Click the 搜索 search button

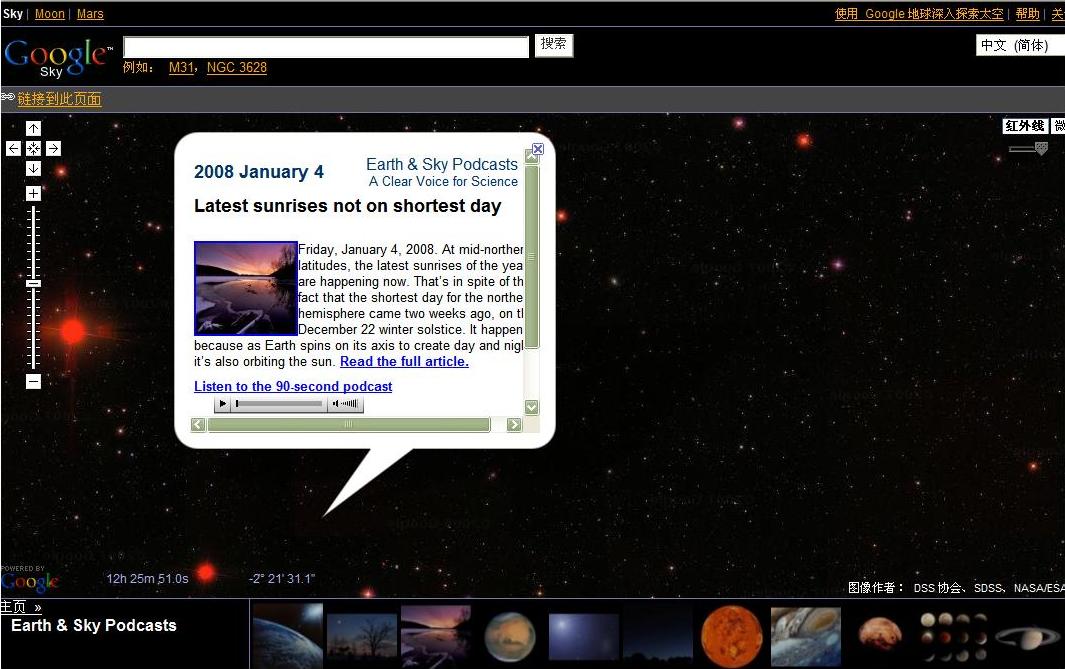click(x=554, y=45)
